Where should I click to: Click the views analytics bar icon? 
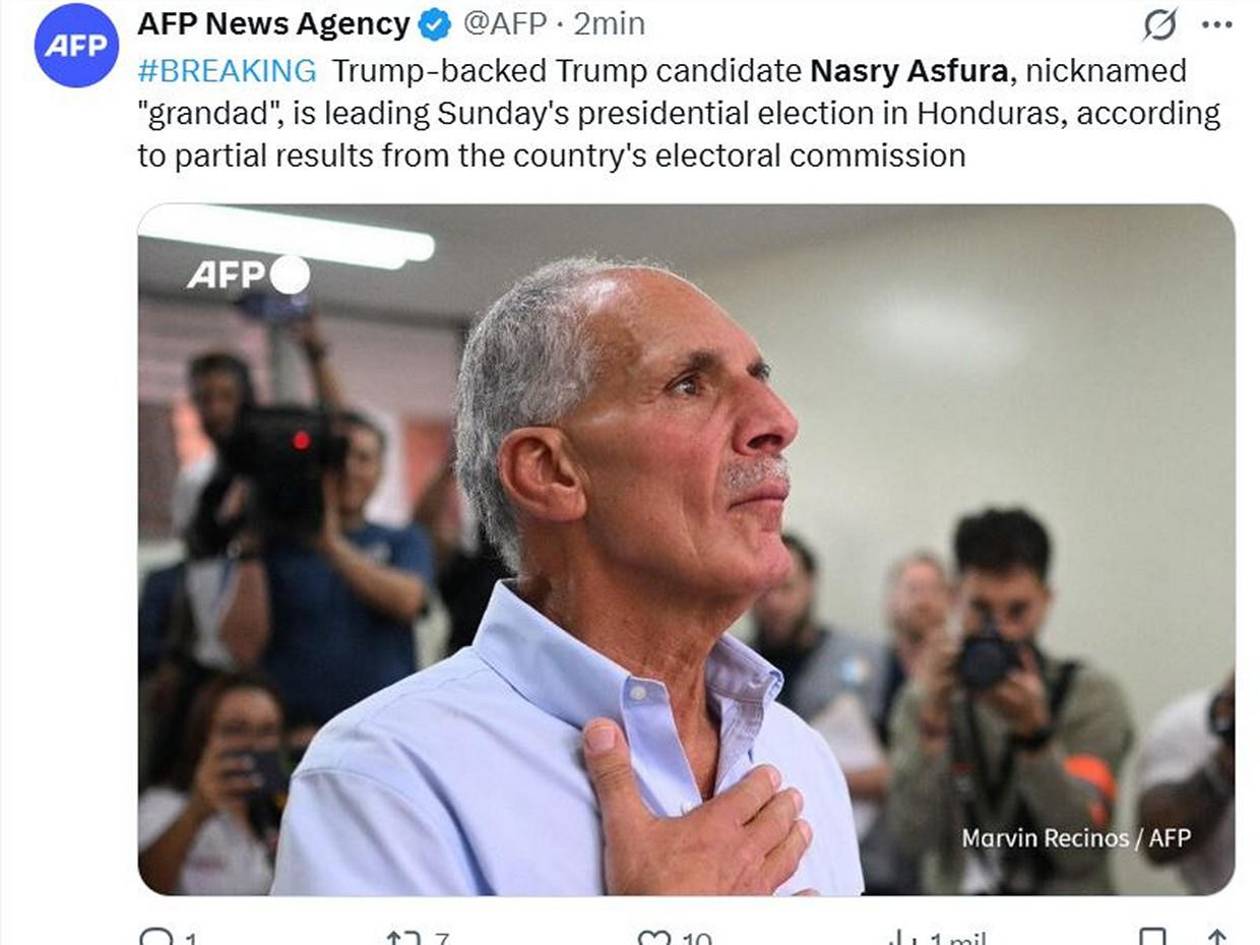pos(898,938)
